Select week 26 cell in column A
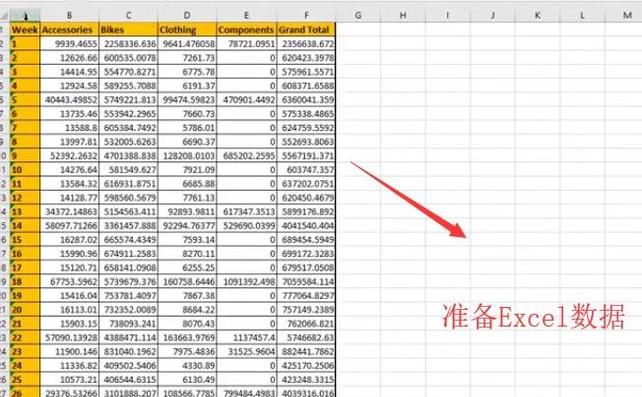Image resolution: width=642 pixels, height=397 pixels. [x=25, y=392]
